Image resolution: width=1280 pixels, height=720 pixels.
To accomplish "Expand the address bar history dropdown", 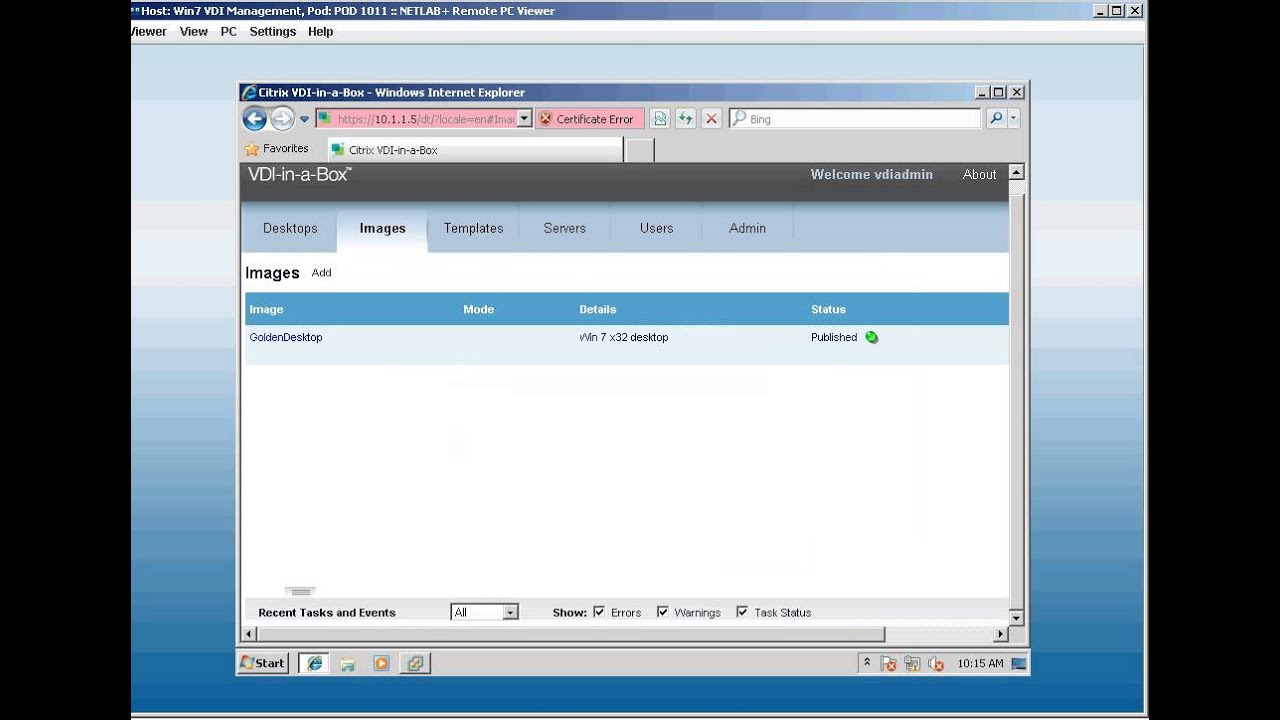I will coord(524,119).
